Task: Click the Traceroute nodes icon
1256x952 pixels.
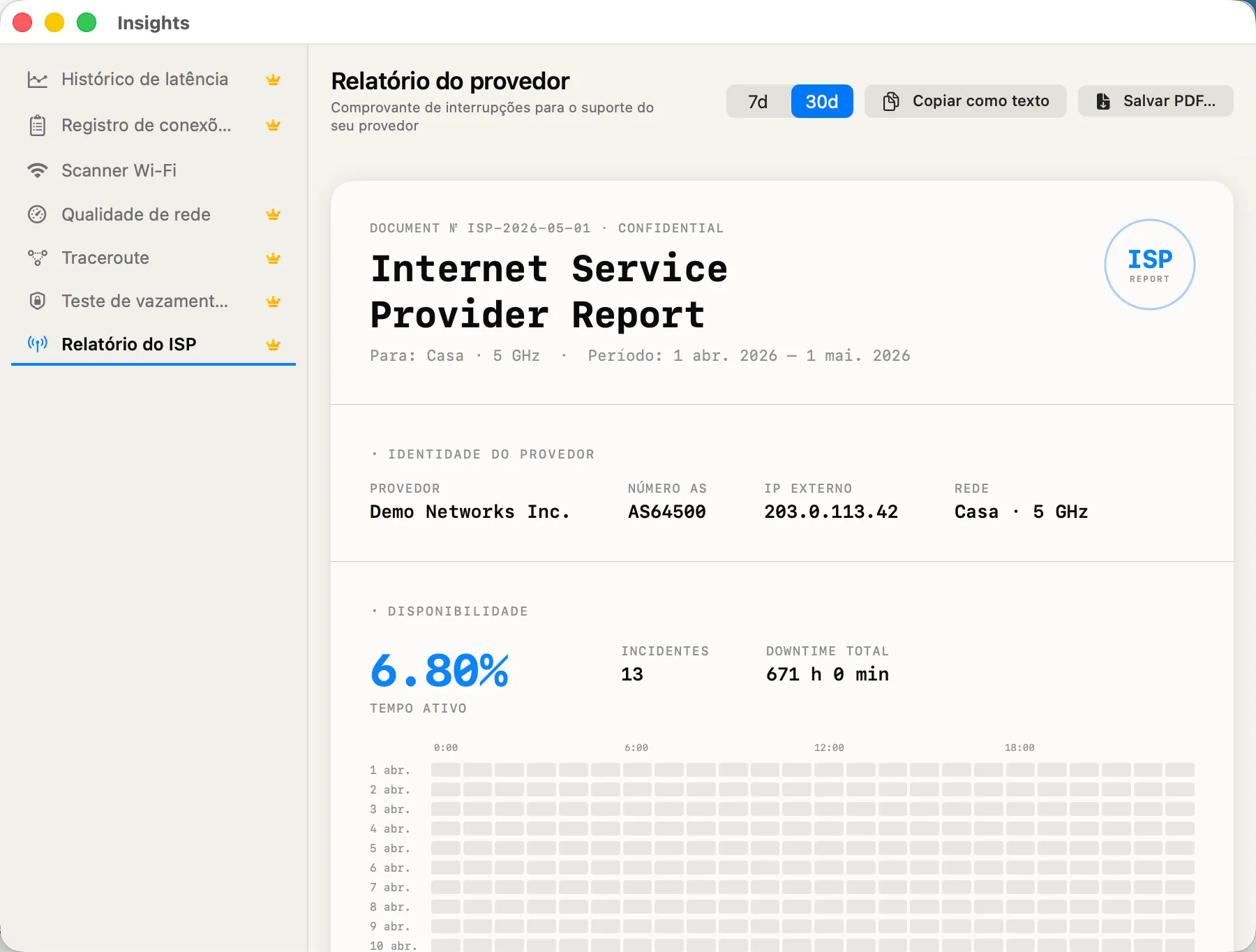Action: click(37, 258)
